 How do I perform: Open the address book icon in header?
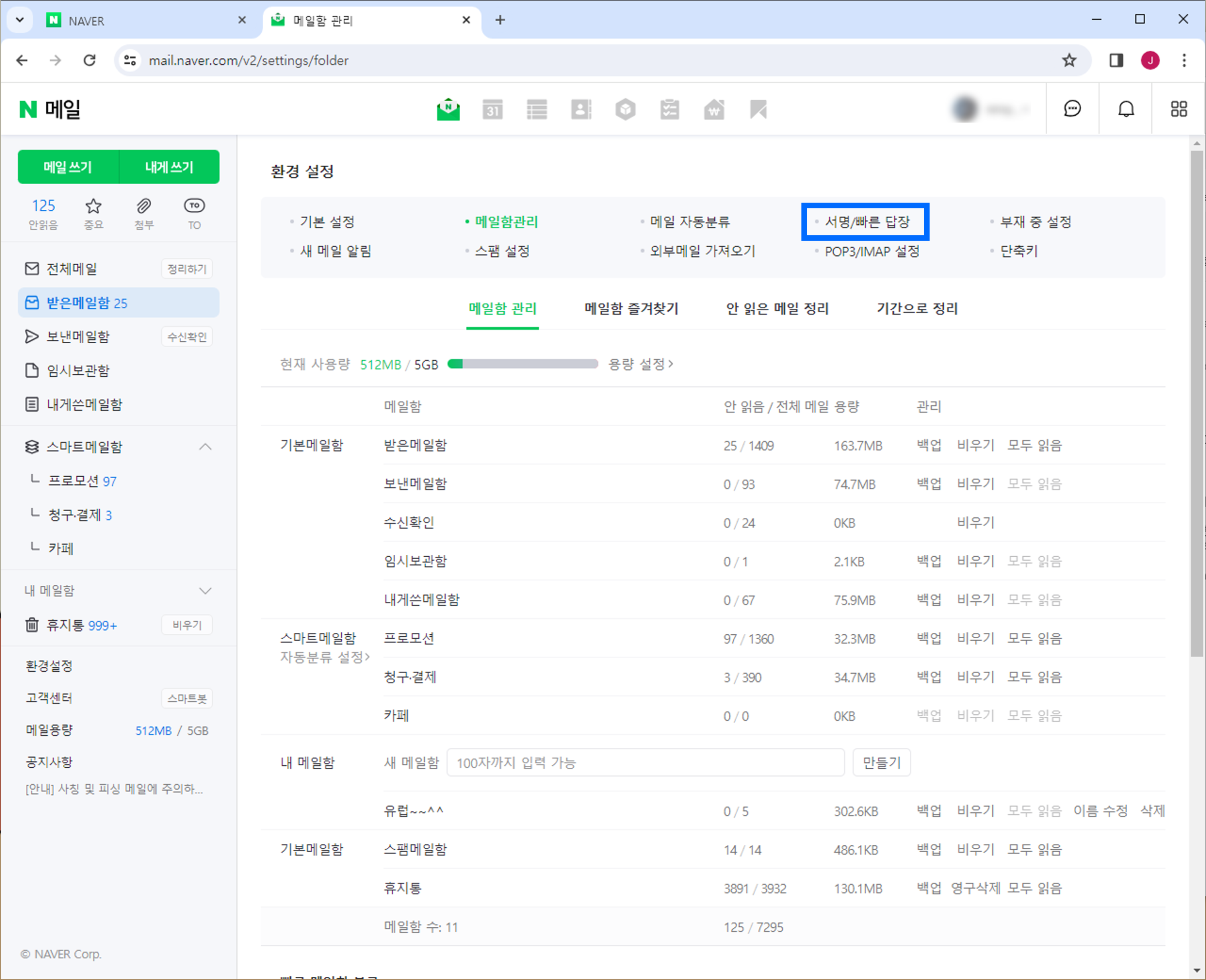tap(581, 109)
